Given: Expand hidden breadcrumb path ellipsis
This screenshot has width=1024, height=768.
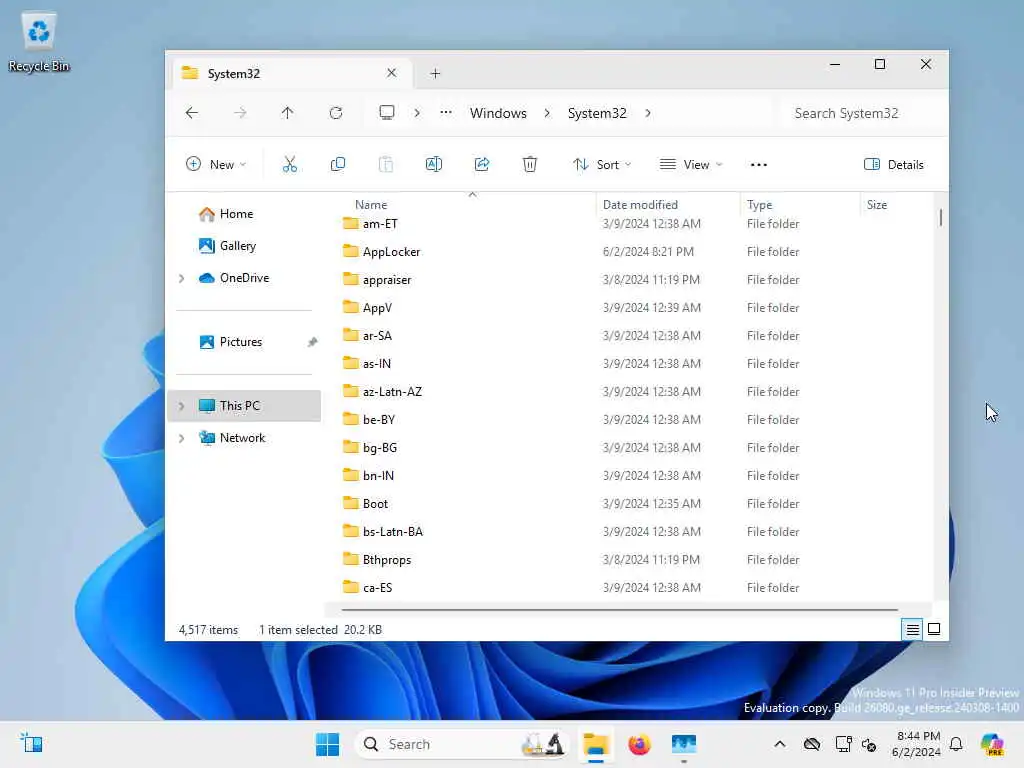Looking at the screenshot, I should [446, 113].
